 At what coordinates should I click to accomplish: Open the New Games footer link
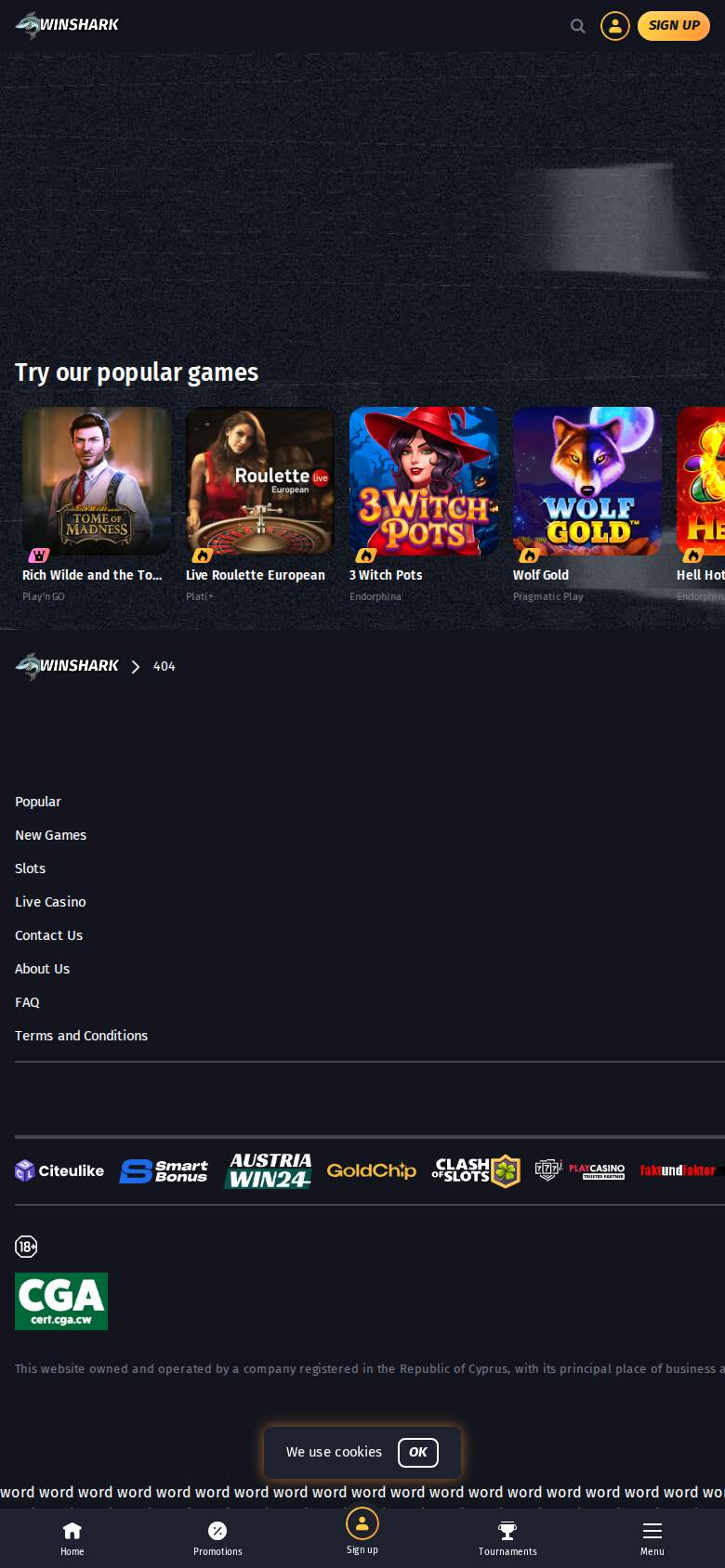point(50,835)
